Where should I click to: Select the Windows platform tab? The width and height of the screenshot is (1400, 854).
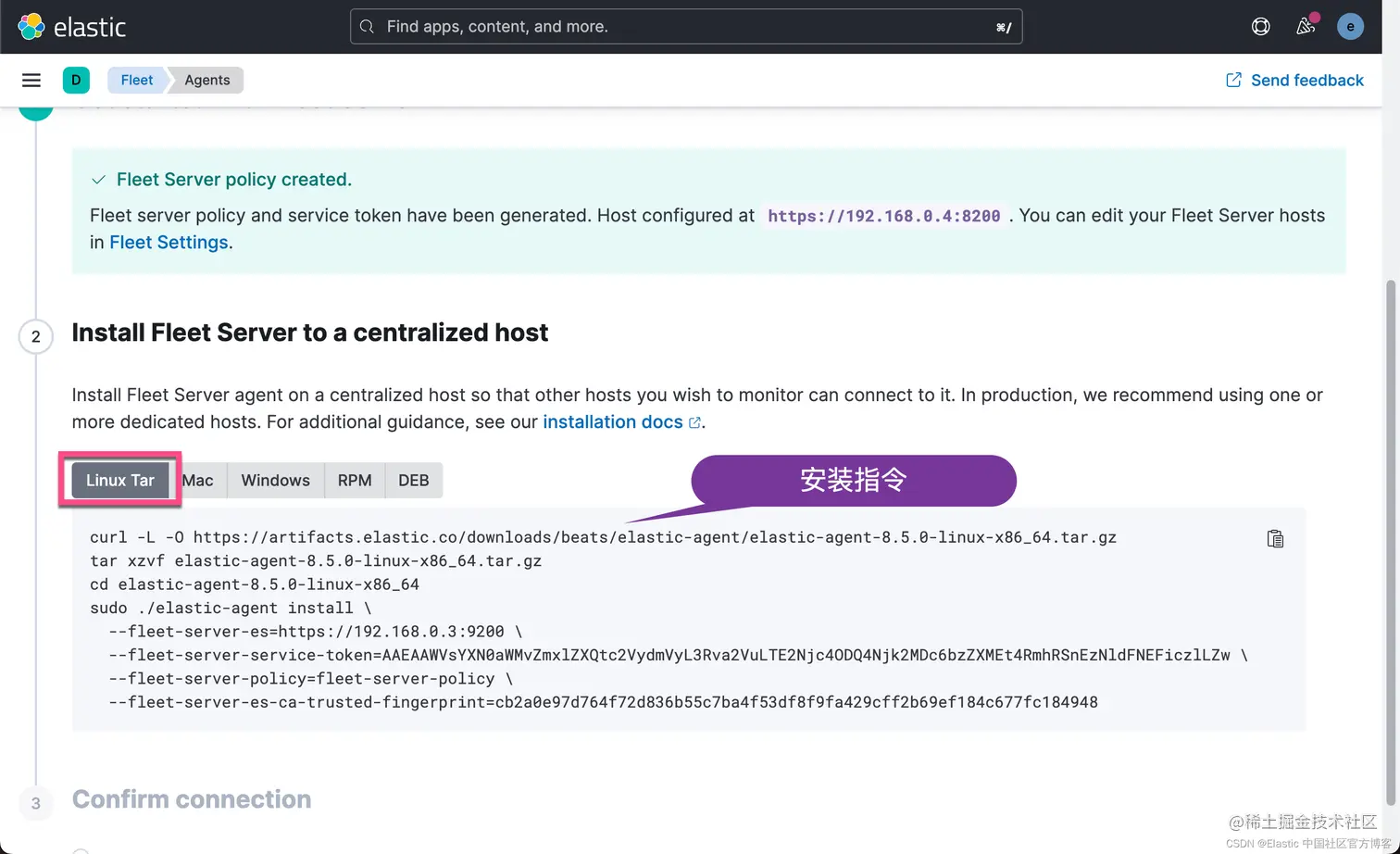pos(275,480)
